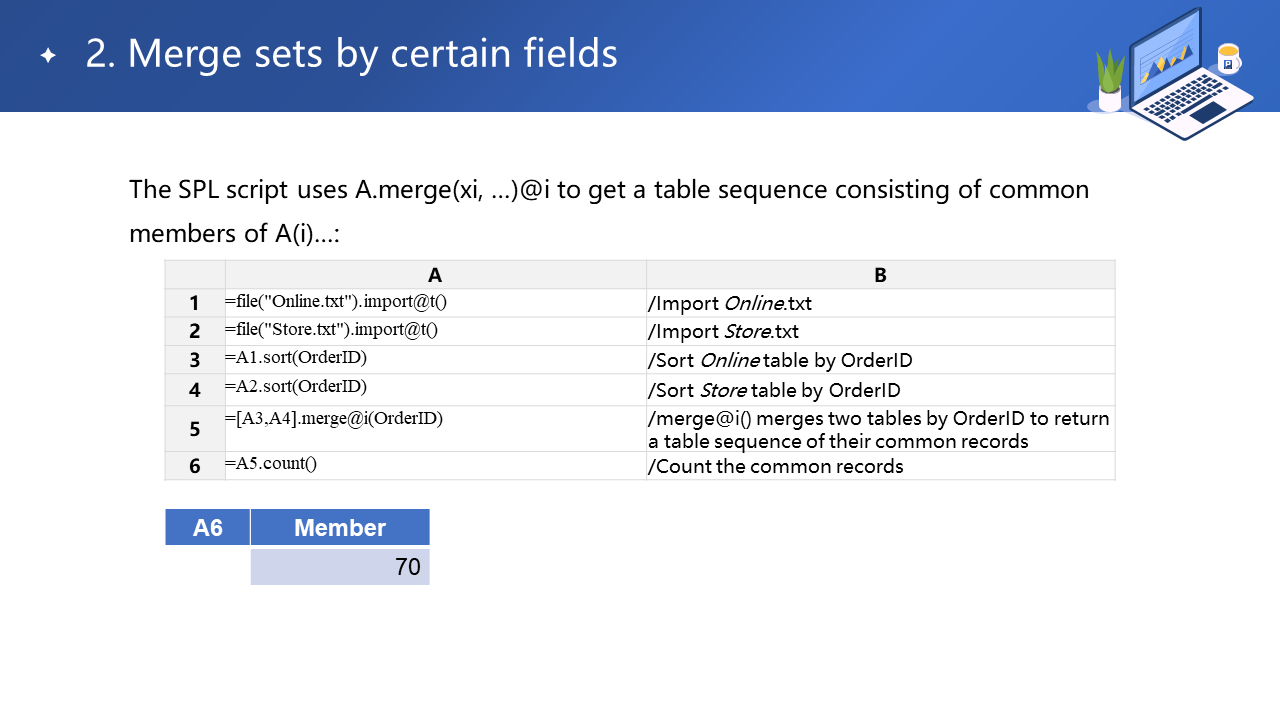Image resolution: width=1280 pixels, height=720 pixels.
Task: Click the "/Import Online.txt" comment cell
Action: tap(880, 303)
